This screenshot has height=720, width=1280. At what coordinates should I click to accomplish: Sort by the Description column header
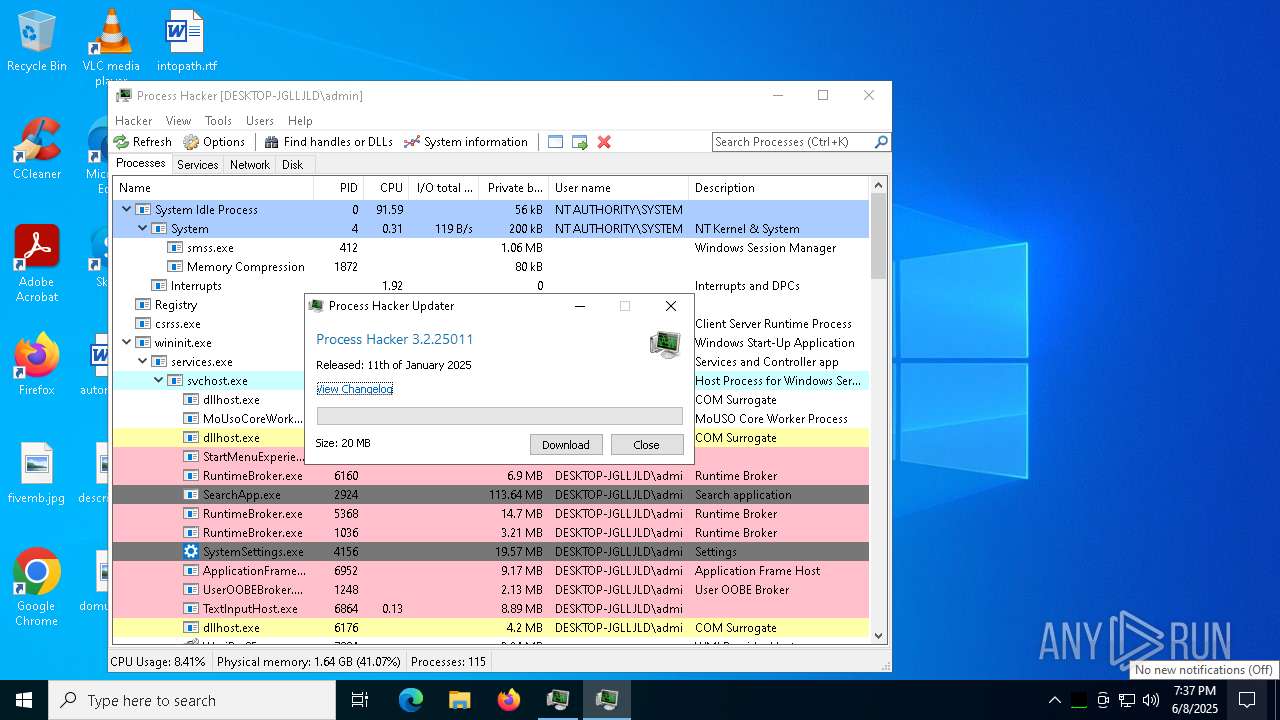click(779, 188)
